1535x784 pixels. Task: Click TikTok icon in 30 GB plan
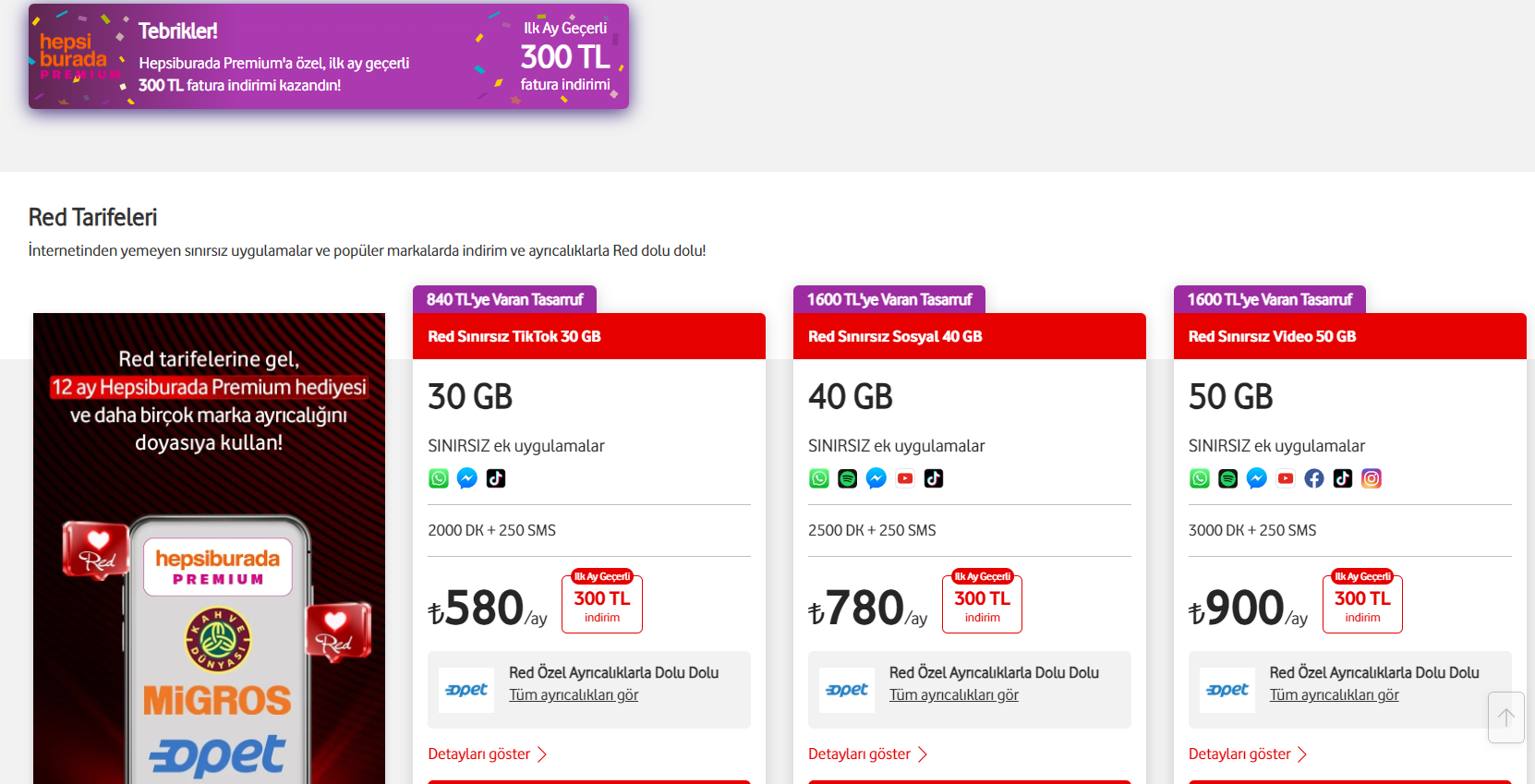[496, 478]
